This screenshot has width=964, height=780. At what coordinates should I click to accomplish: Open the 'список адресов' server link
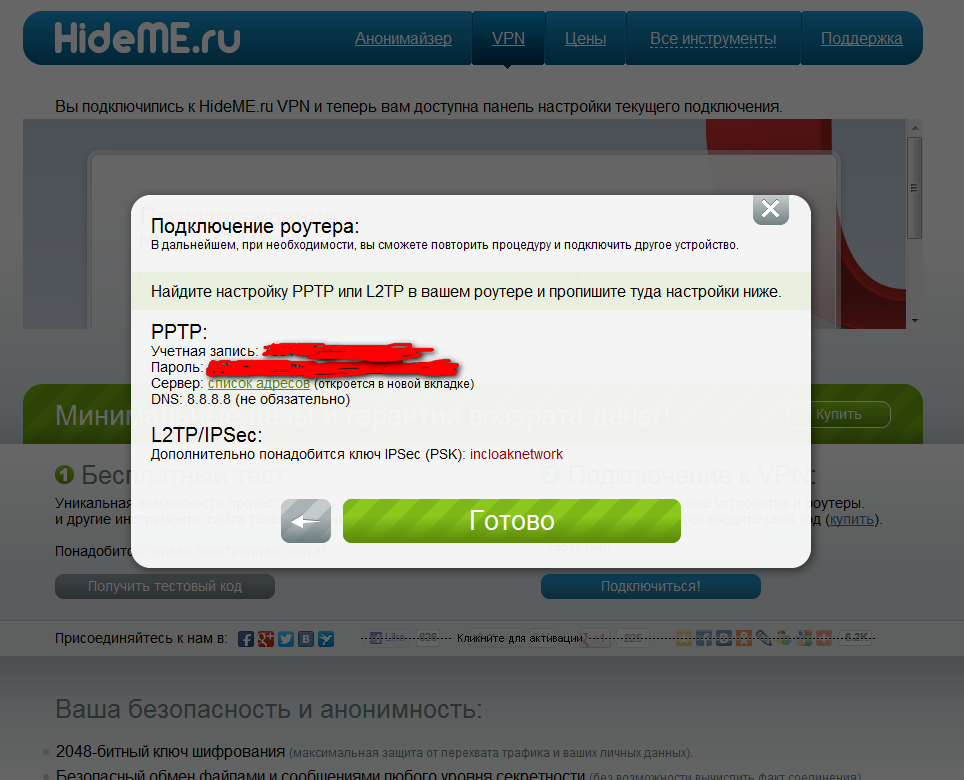point(259,384)
